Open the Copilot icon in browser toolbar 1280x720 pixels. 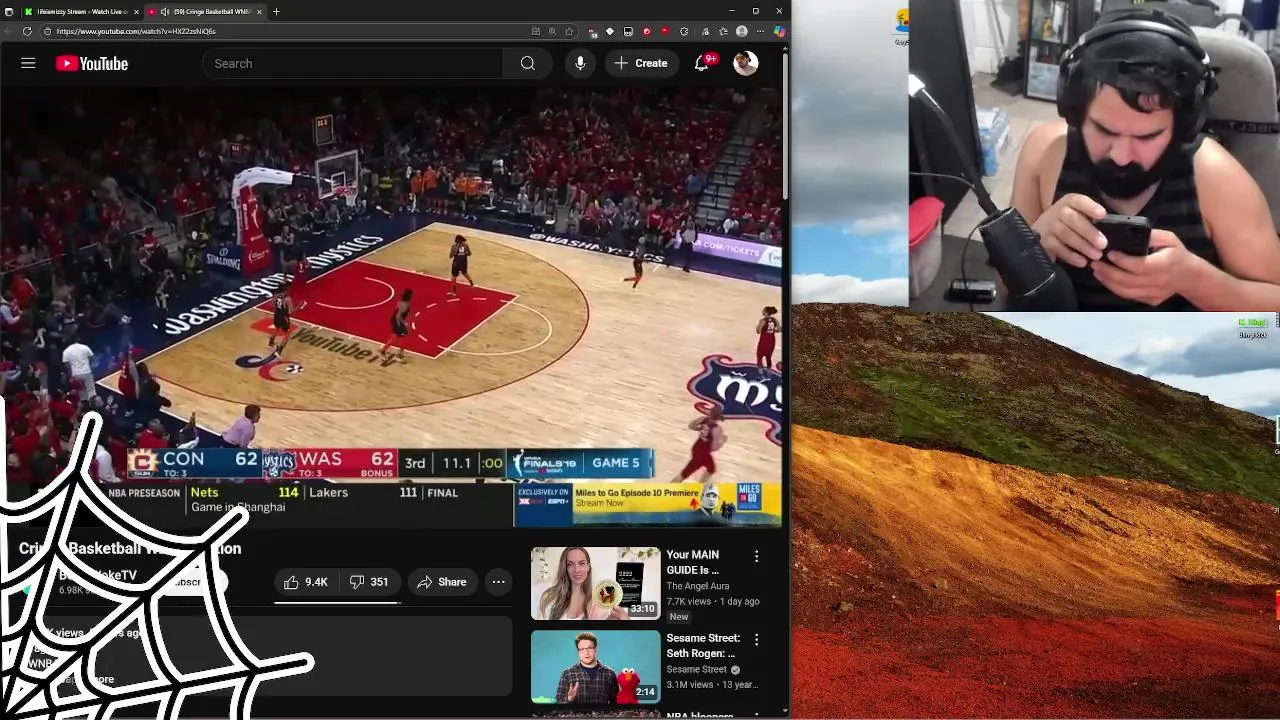click(x=779, y=31)
